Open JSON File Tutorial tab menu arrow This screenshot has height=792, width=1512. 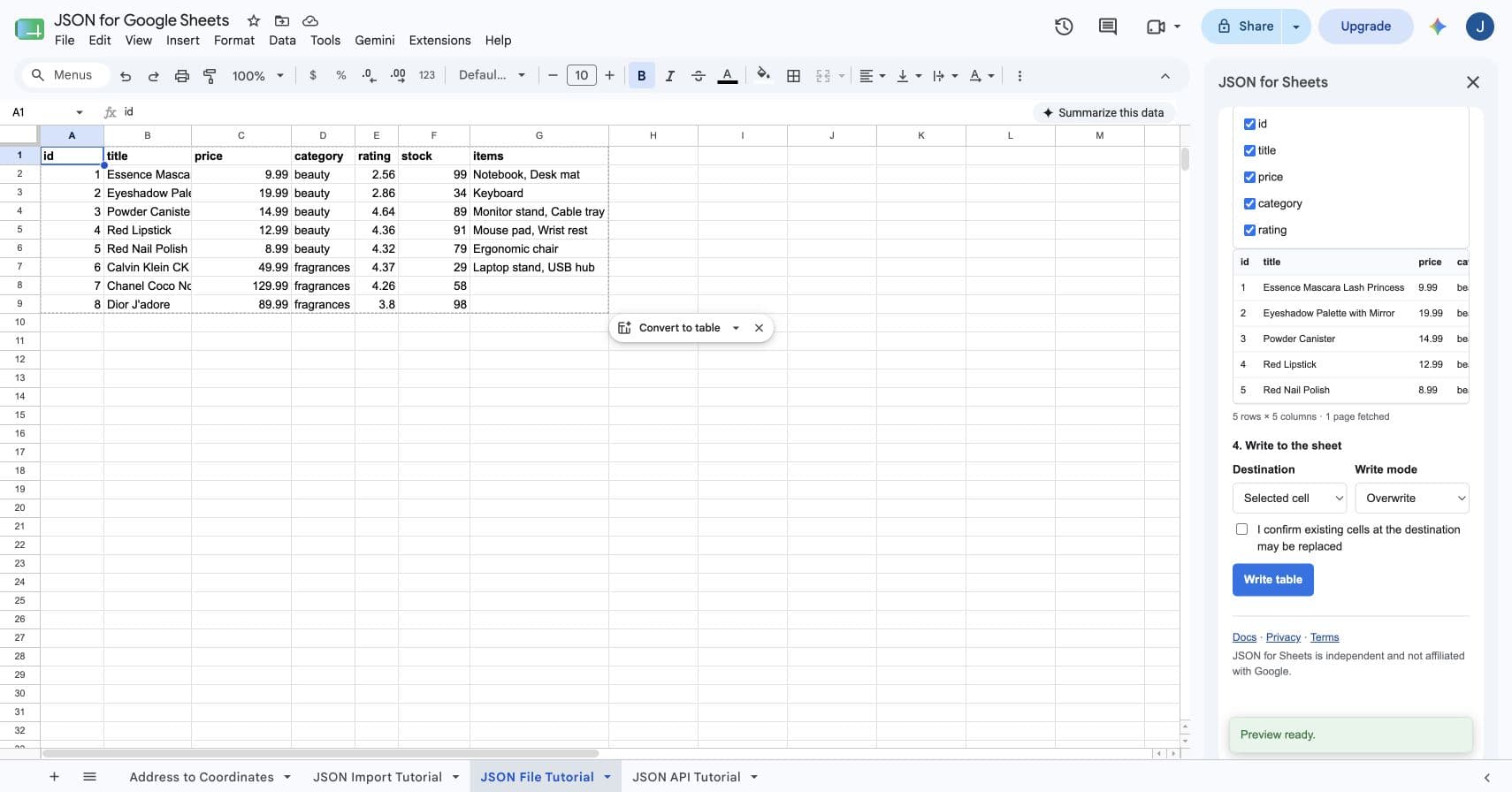[607, 777]
